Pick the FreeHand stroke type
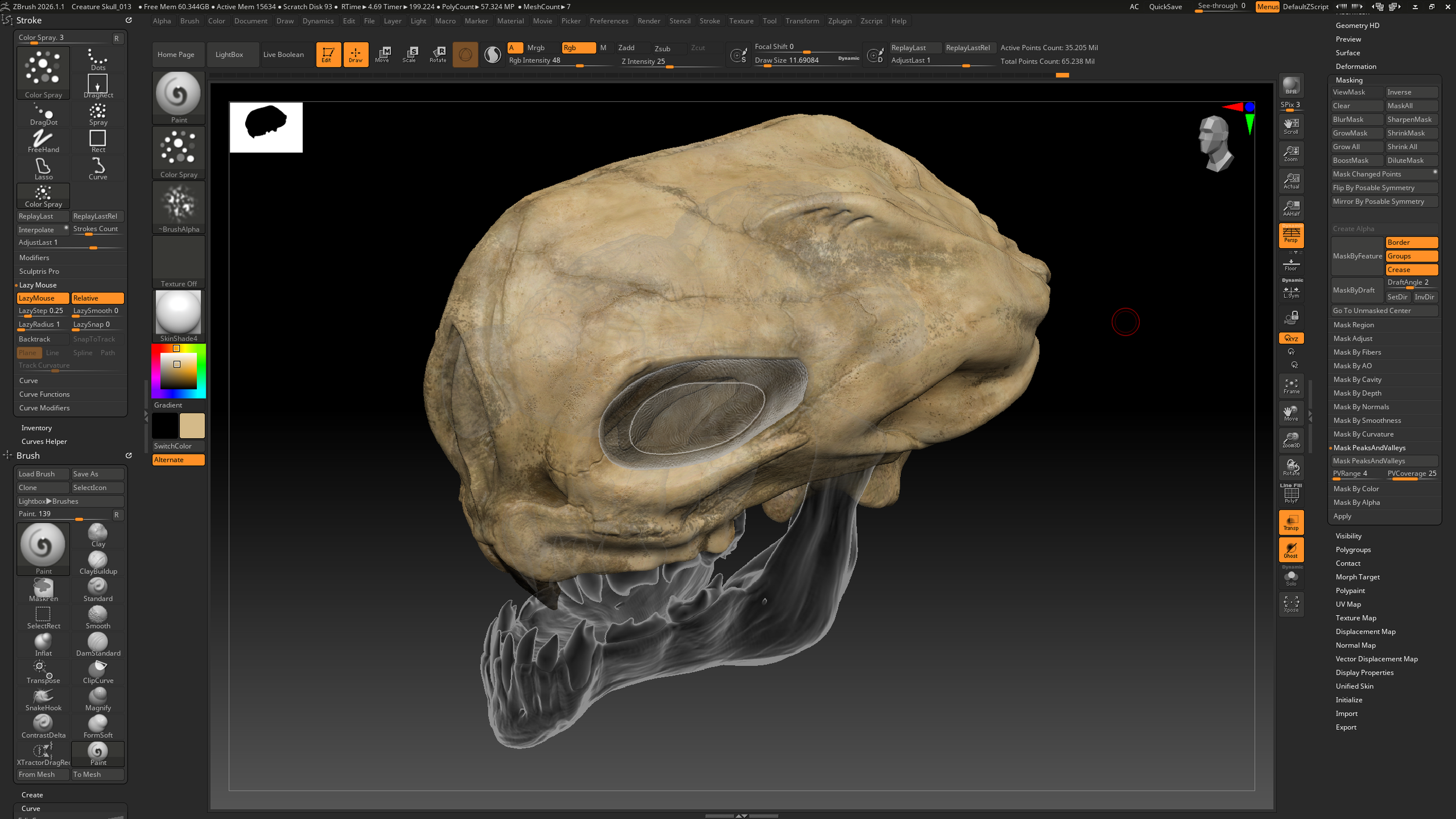The image size is (1456, 819). pyautogui.click(x=43, y=141)
